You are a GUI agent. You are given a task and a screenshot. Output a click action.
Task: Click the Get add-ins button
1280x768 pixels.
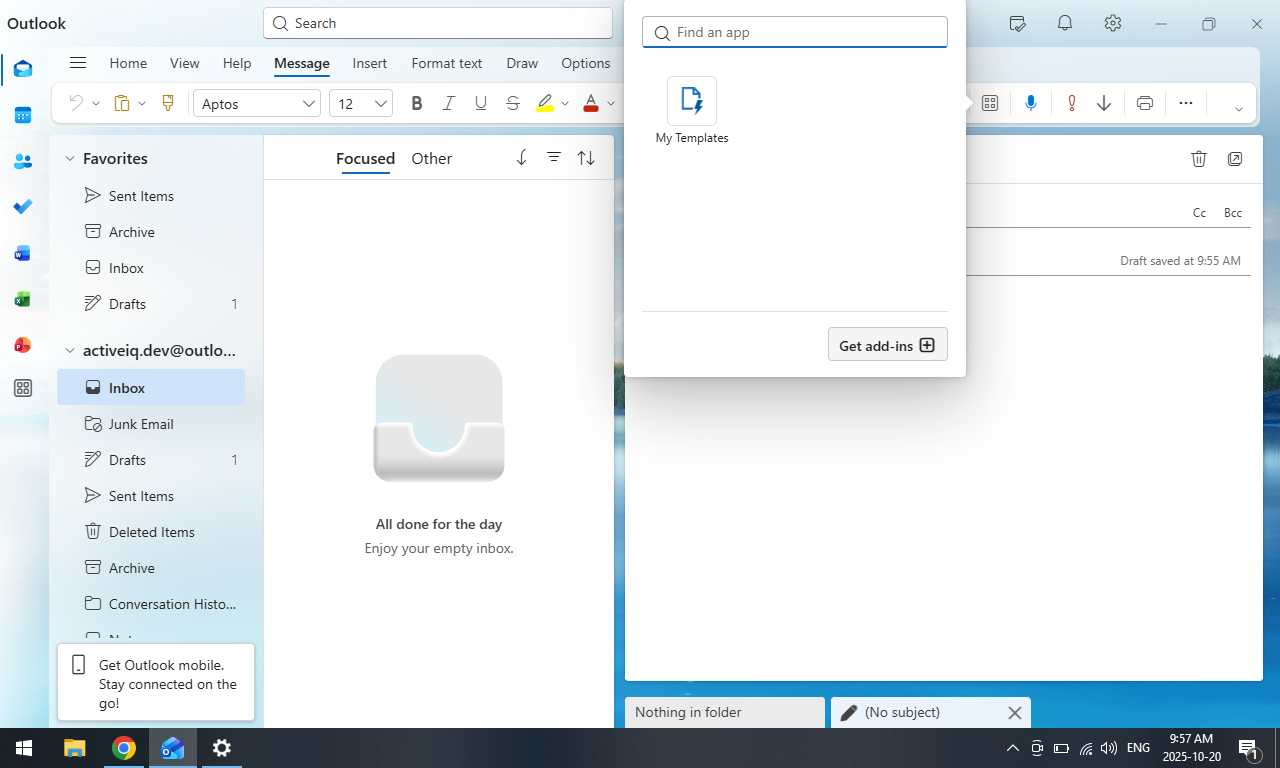pyautogui.click(x=887, y=345)
